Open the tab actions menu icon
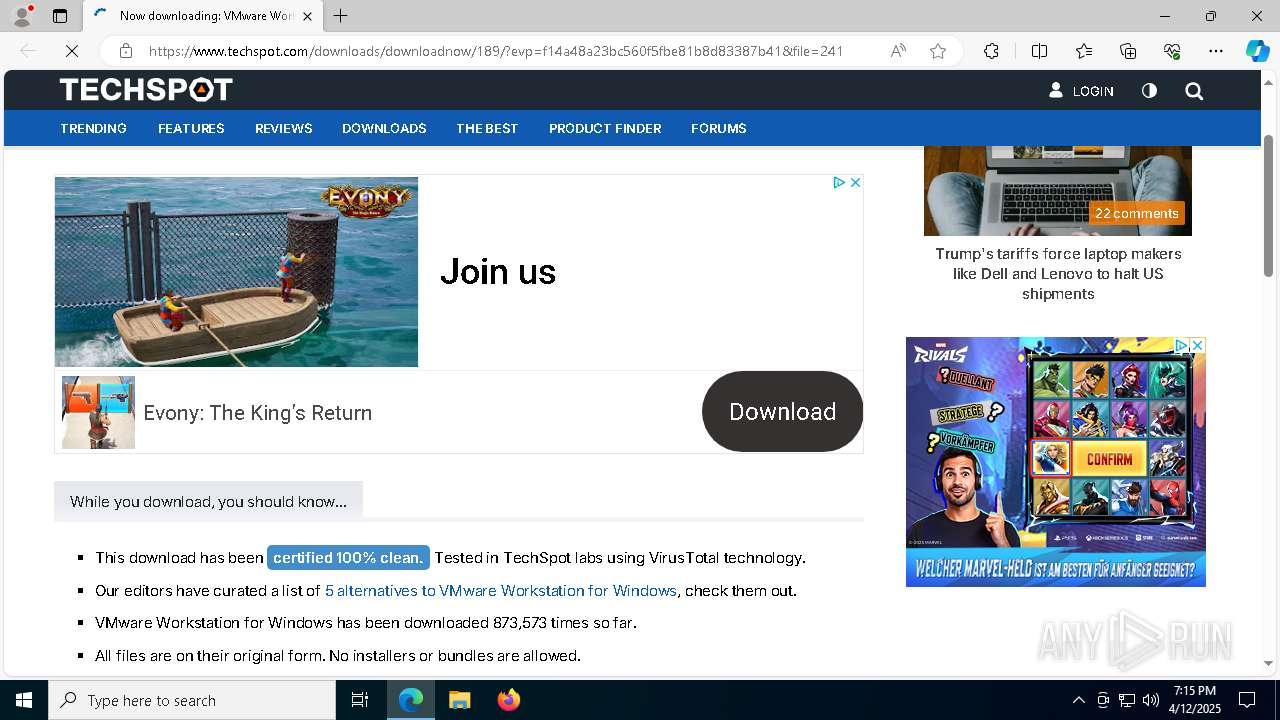1280x720 pixels. pyautogui.click(x=60, y=16)
